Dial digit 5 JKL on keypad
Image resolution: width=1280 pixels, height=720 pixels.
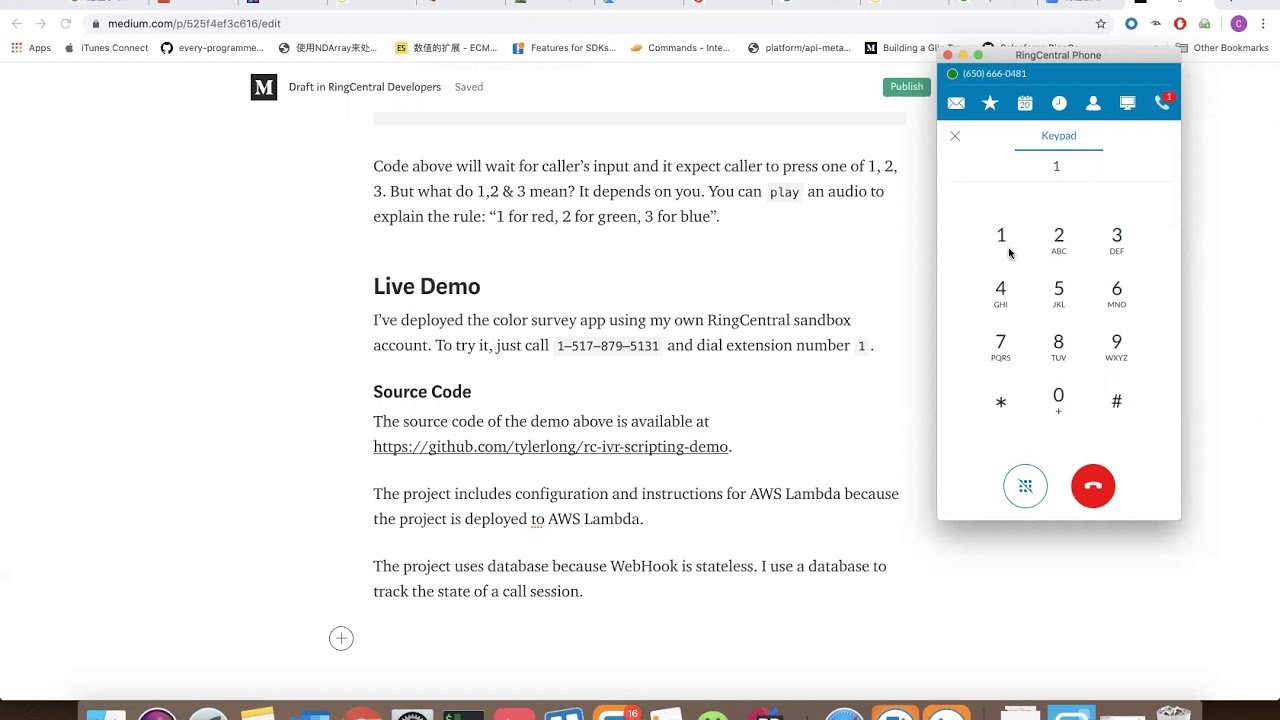tap(1059, 293)
